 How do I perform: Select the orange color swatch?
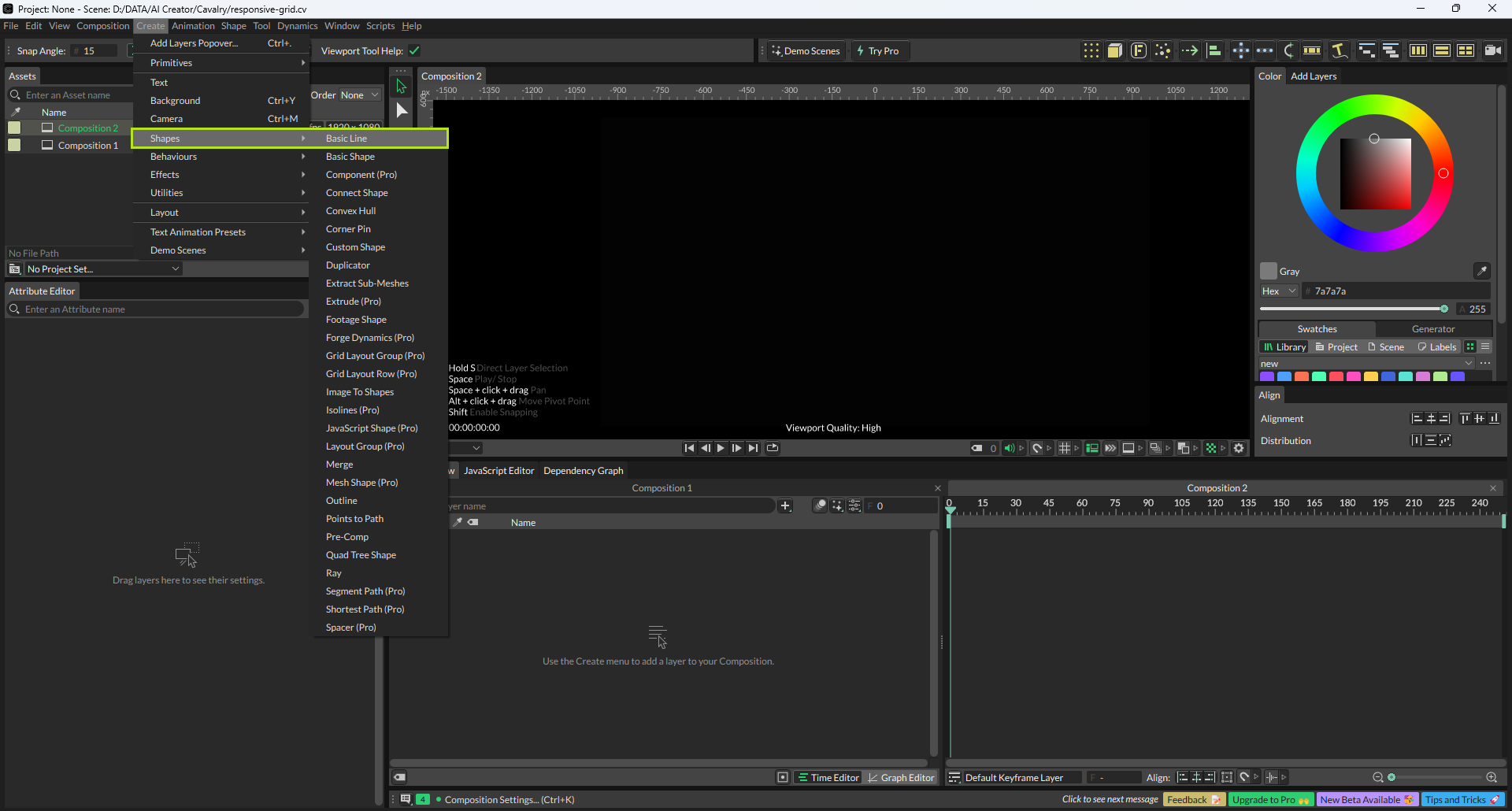(x=1302, y=376)
